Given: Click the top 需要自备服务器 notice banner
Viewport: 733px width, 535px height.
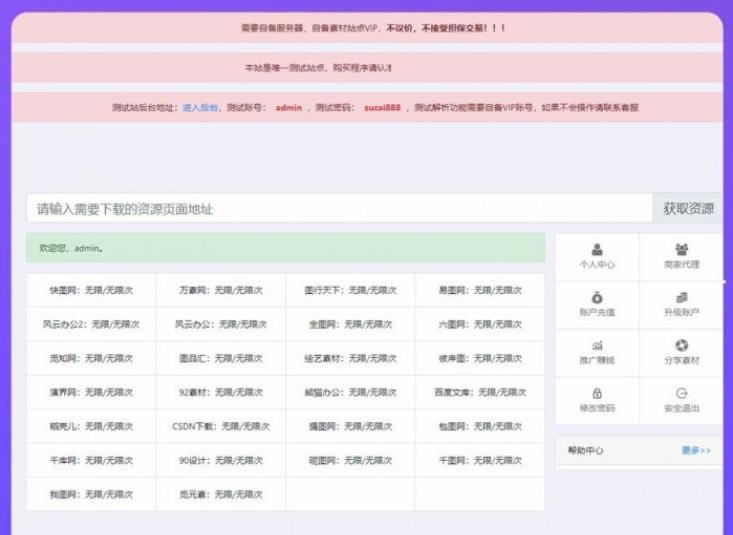Looking at the screenshot, I should pyautogui.click(x=367, y=28).
